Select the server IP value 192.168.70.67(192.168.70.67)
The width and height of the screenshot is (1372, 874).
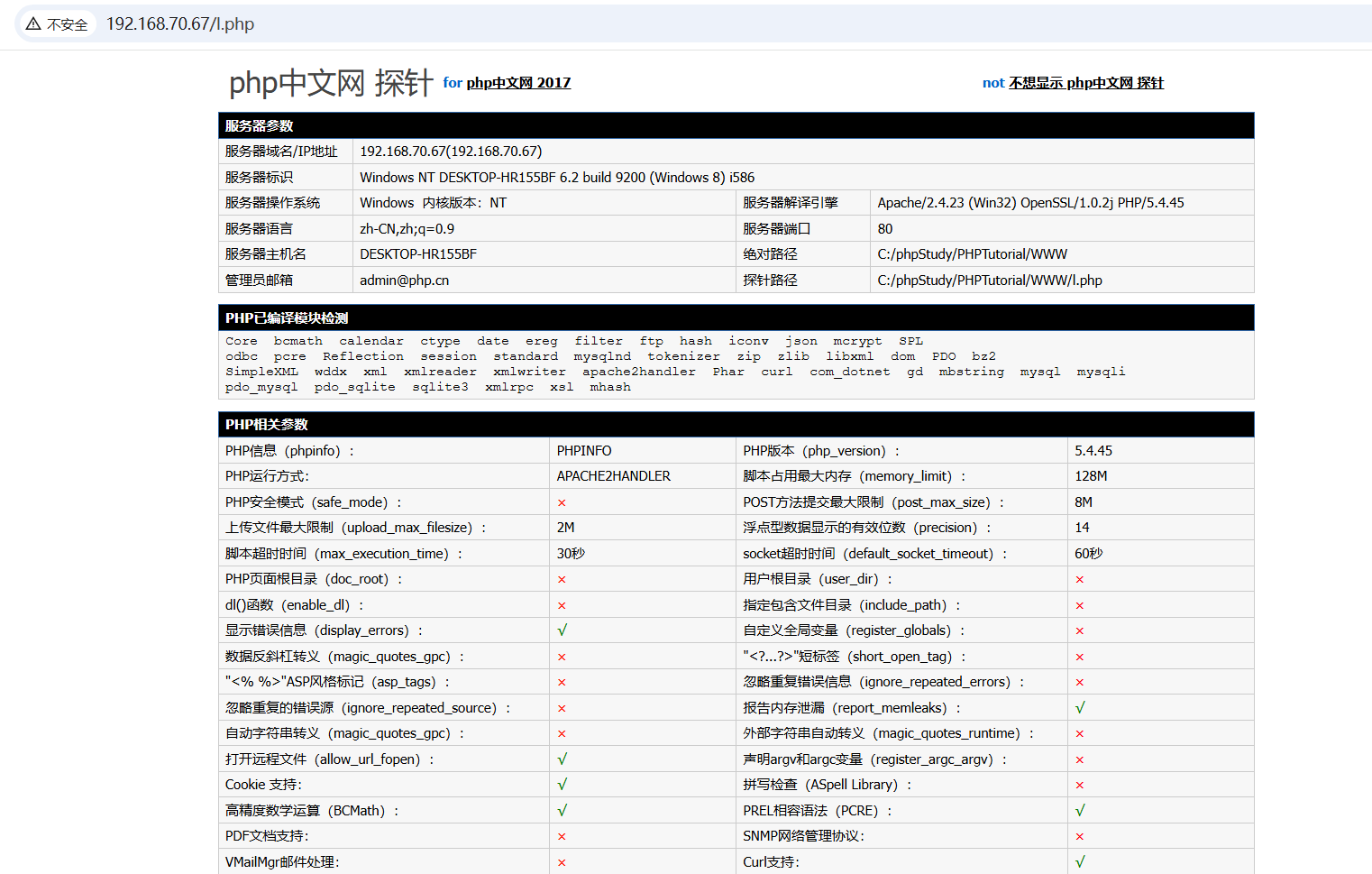tap(451, 152)
